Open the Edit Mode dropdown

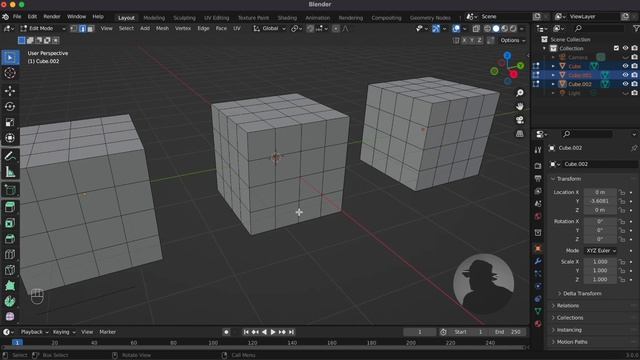point(43,29)
